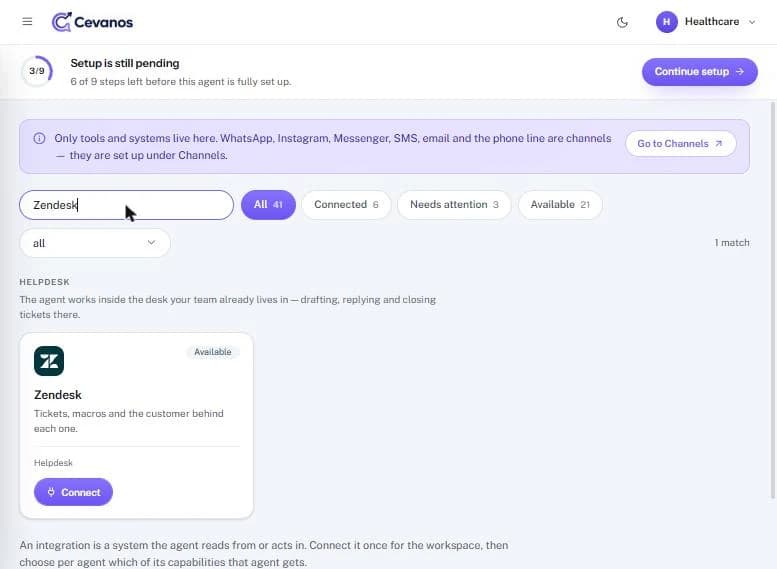Click the Healthcare avatar icon
Screen dimensions: 777x569
(666, 22)
